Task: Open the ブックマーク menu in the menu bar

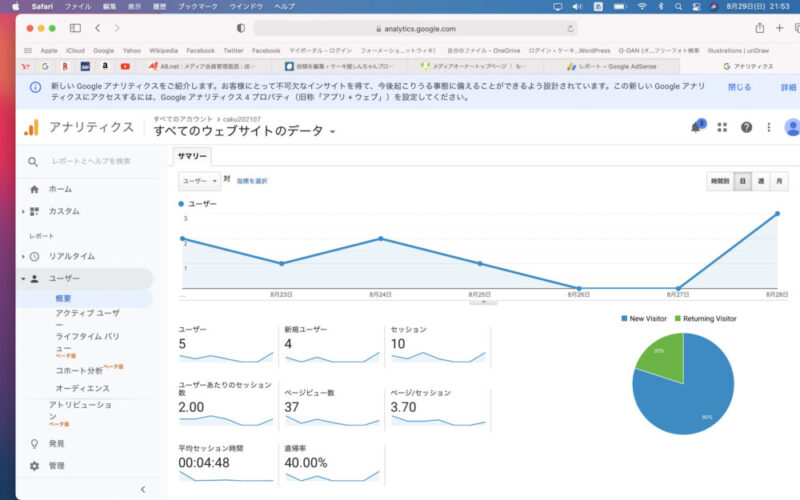Action: [x=197, y=7]
